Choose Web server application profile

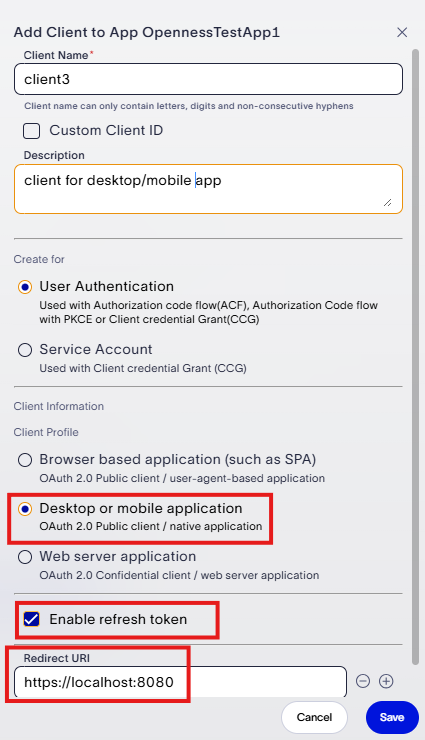coord(25,557)
